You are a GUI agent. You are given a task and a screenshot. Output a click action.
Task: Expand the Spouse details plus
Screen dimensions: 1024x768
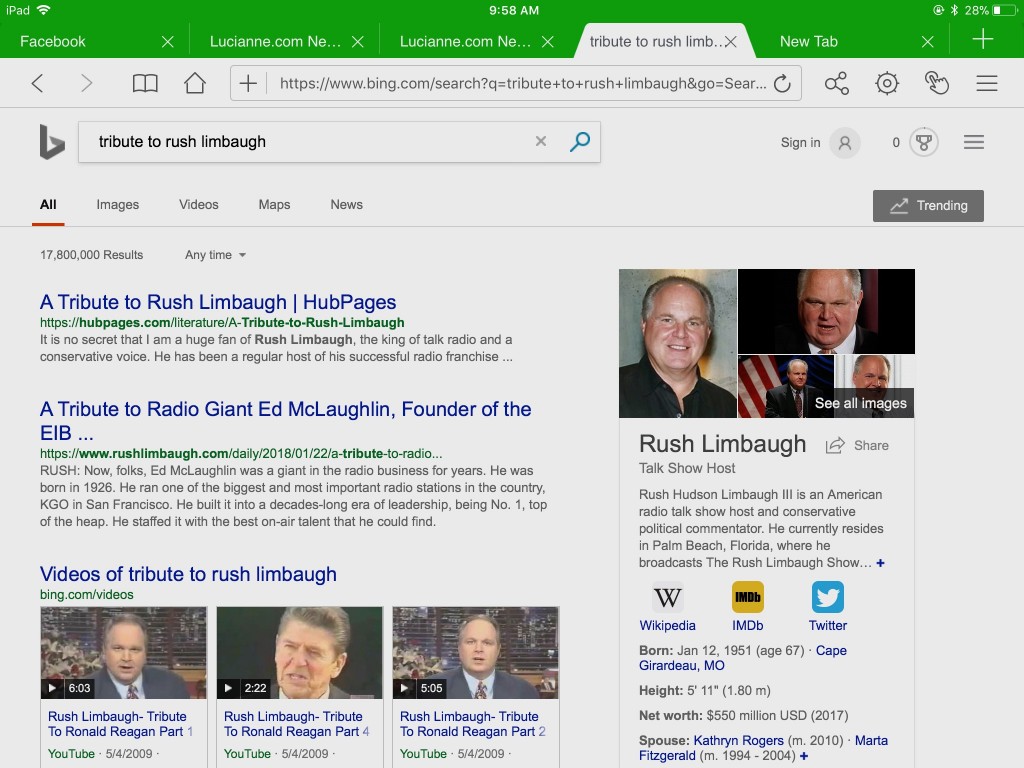804,756
